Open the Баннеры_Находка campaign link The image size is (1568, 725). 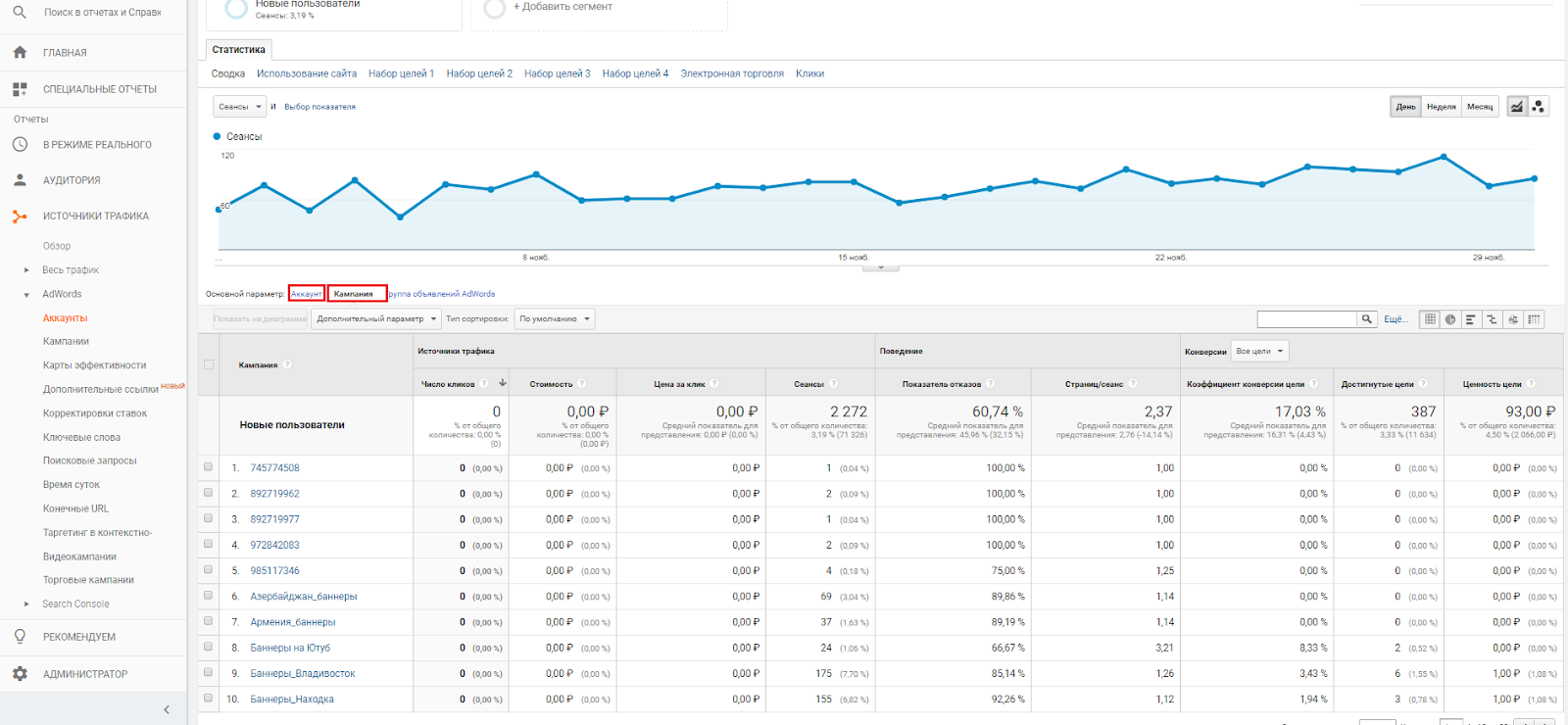click(x=292, y=700)
